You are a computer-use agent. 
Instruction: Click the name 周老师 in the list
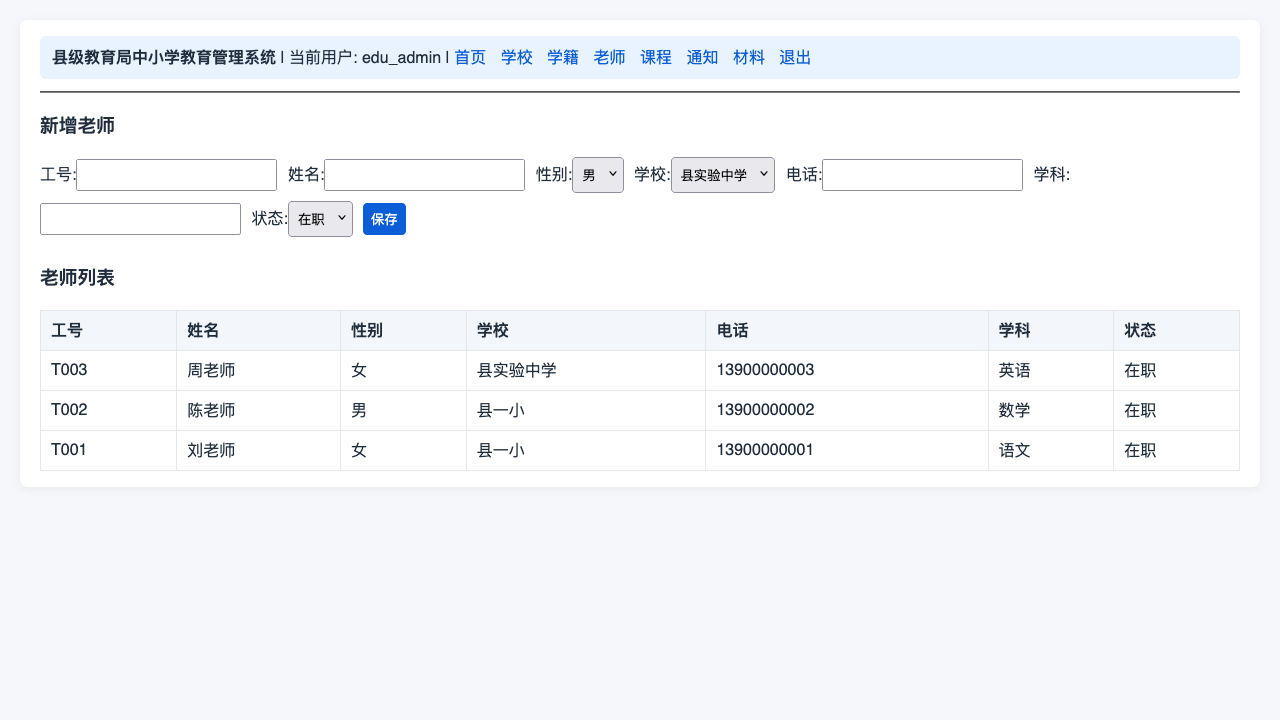211,370
